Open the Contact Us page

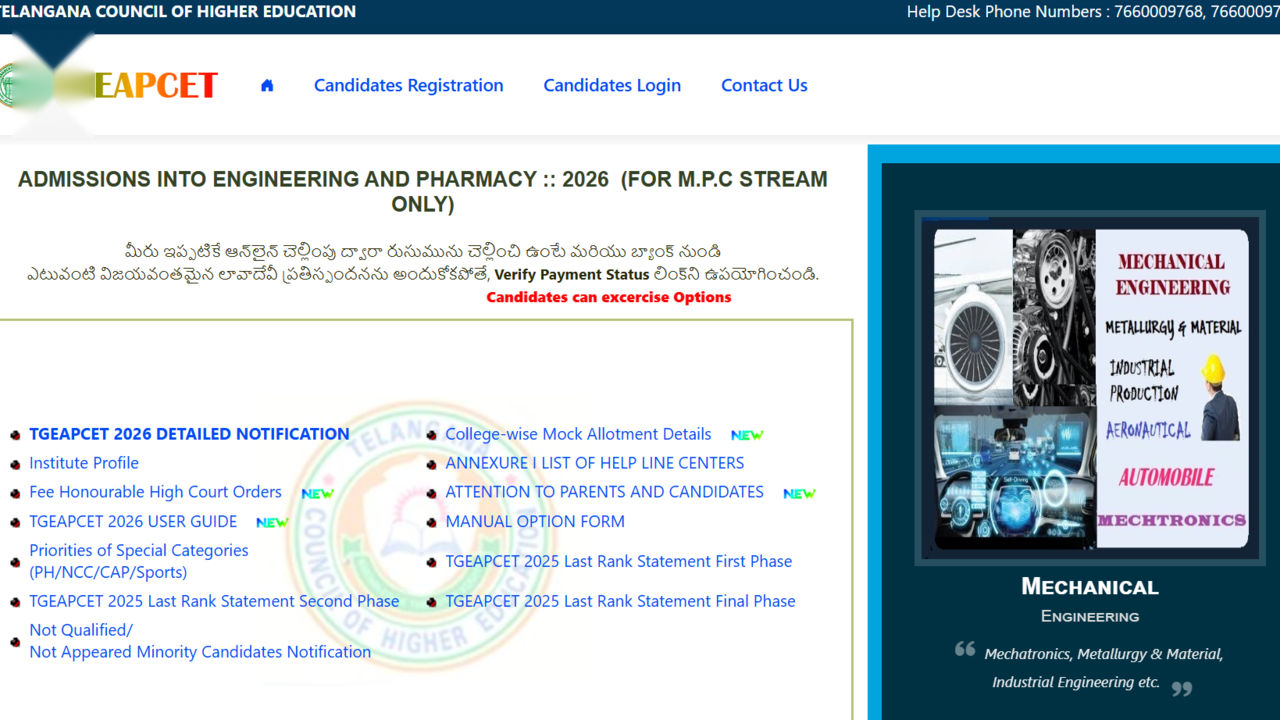[764, 86]
